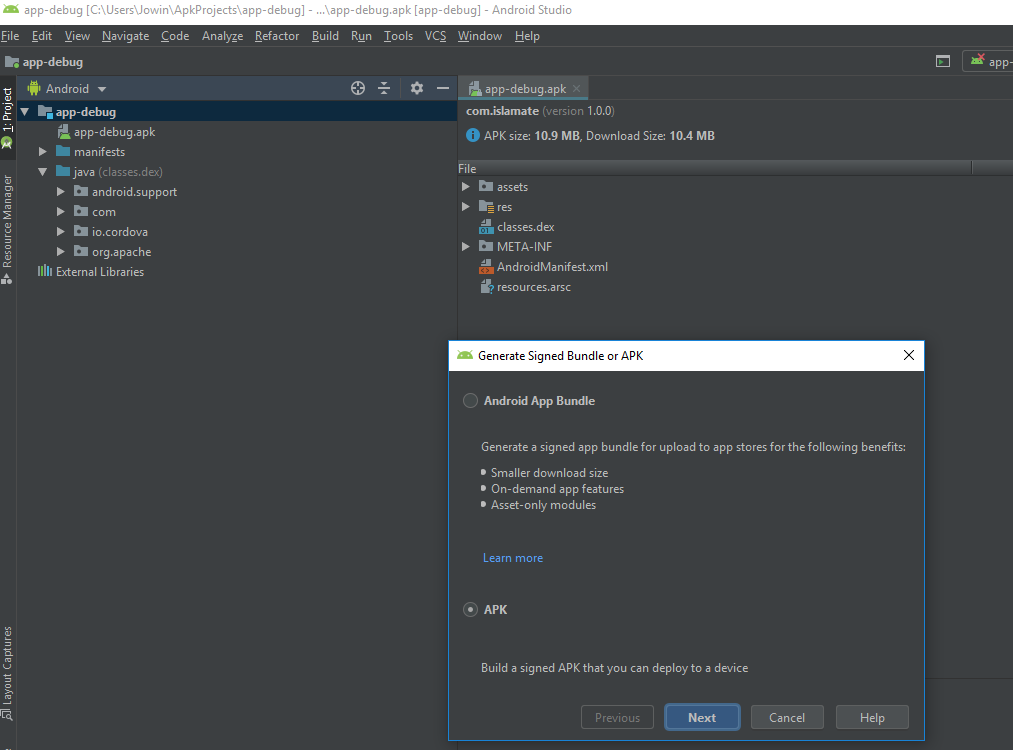Click the info icon beside APK size

(x=473, y=136)
